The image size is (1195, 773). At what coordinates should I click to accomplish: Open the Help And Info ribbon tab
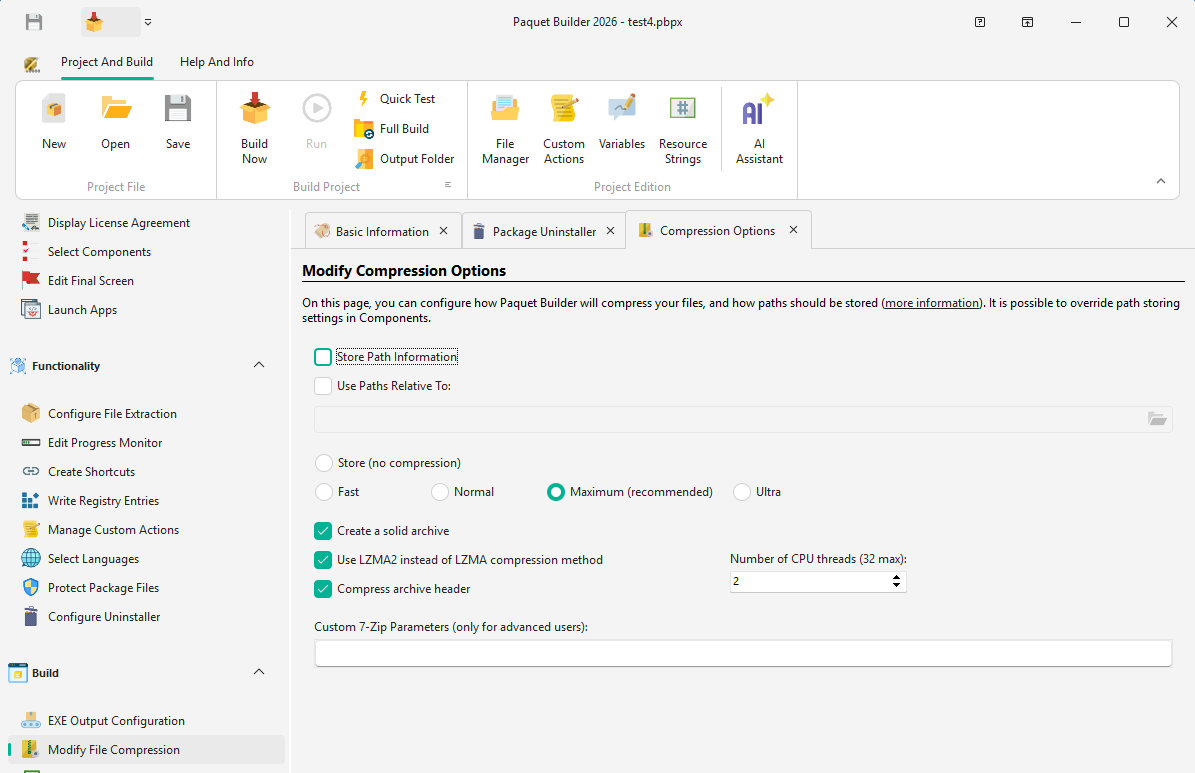click(x=216, y=61)
